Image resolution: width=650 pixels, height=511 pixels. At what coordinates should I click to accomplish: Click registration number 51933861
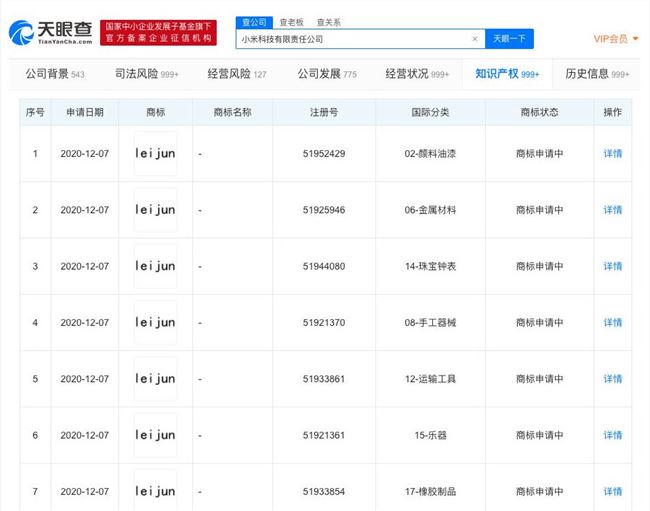point(324,379)
